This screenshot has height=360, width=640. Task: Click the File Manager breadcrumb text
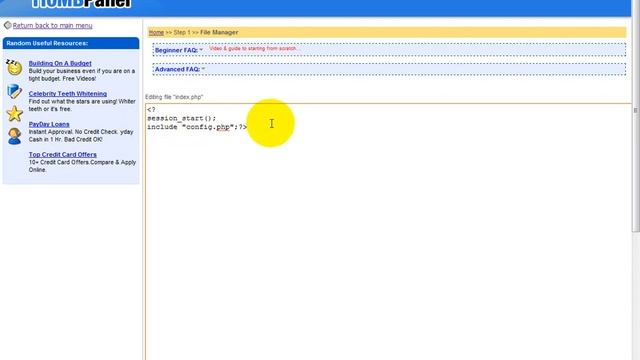coord(219,32)
